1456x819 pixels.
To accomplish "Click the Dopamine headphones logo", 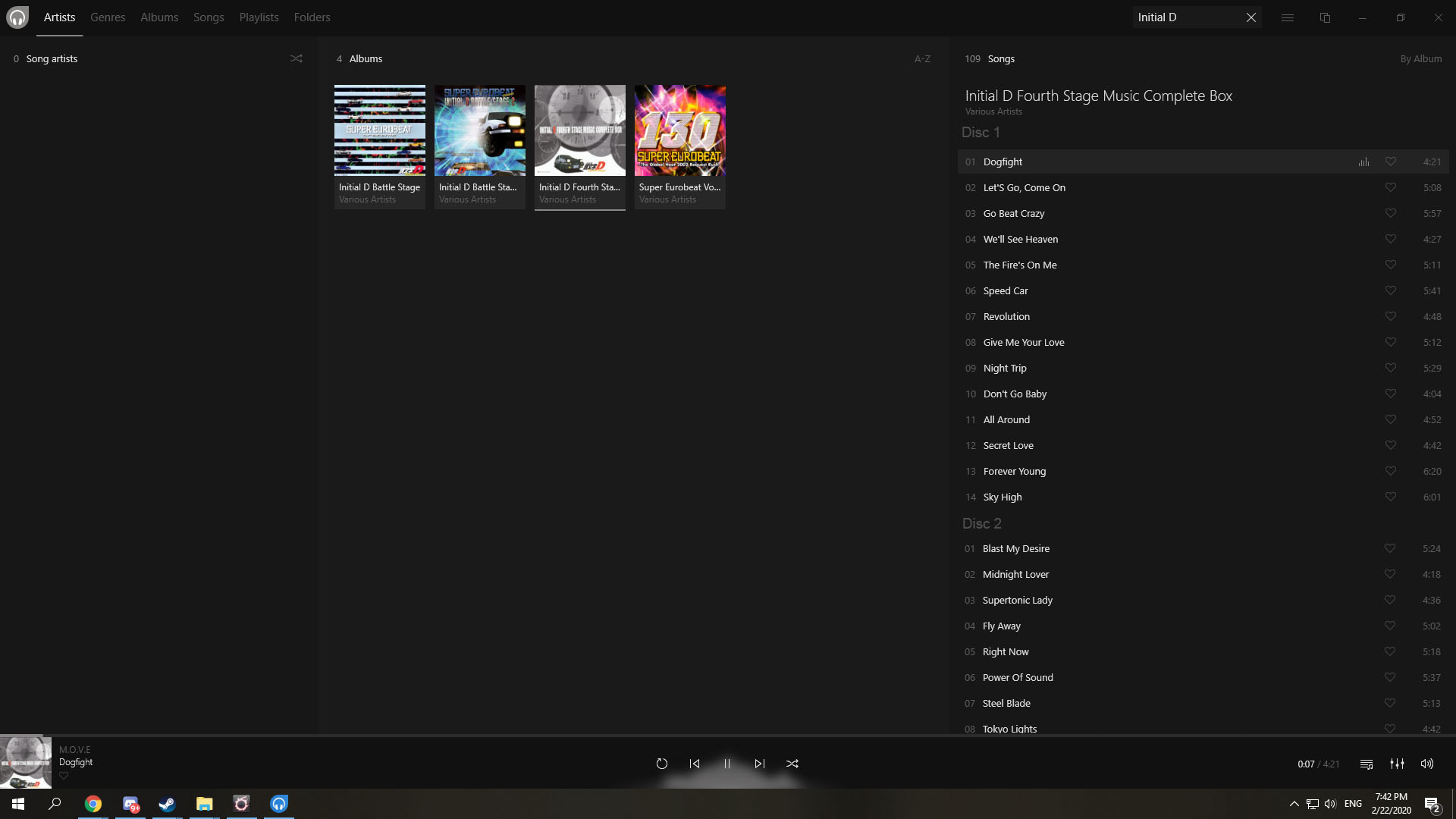I will point(17,17).
